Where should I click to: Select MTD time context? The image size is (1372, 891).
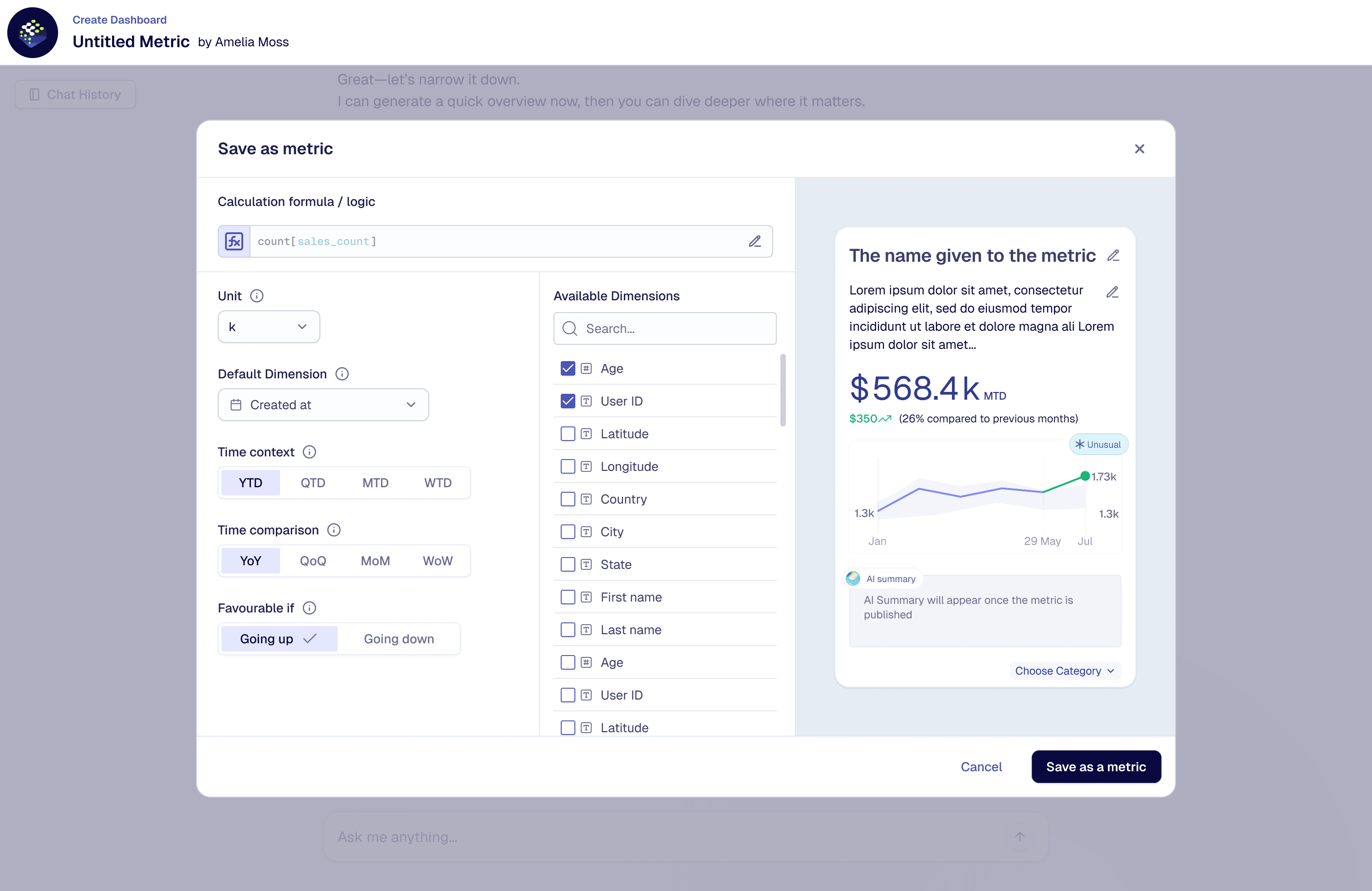pyautogui.click(x=375, y=483)
